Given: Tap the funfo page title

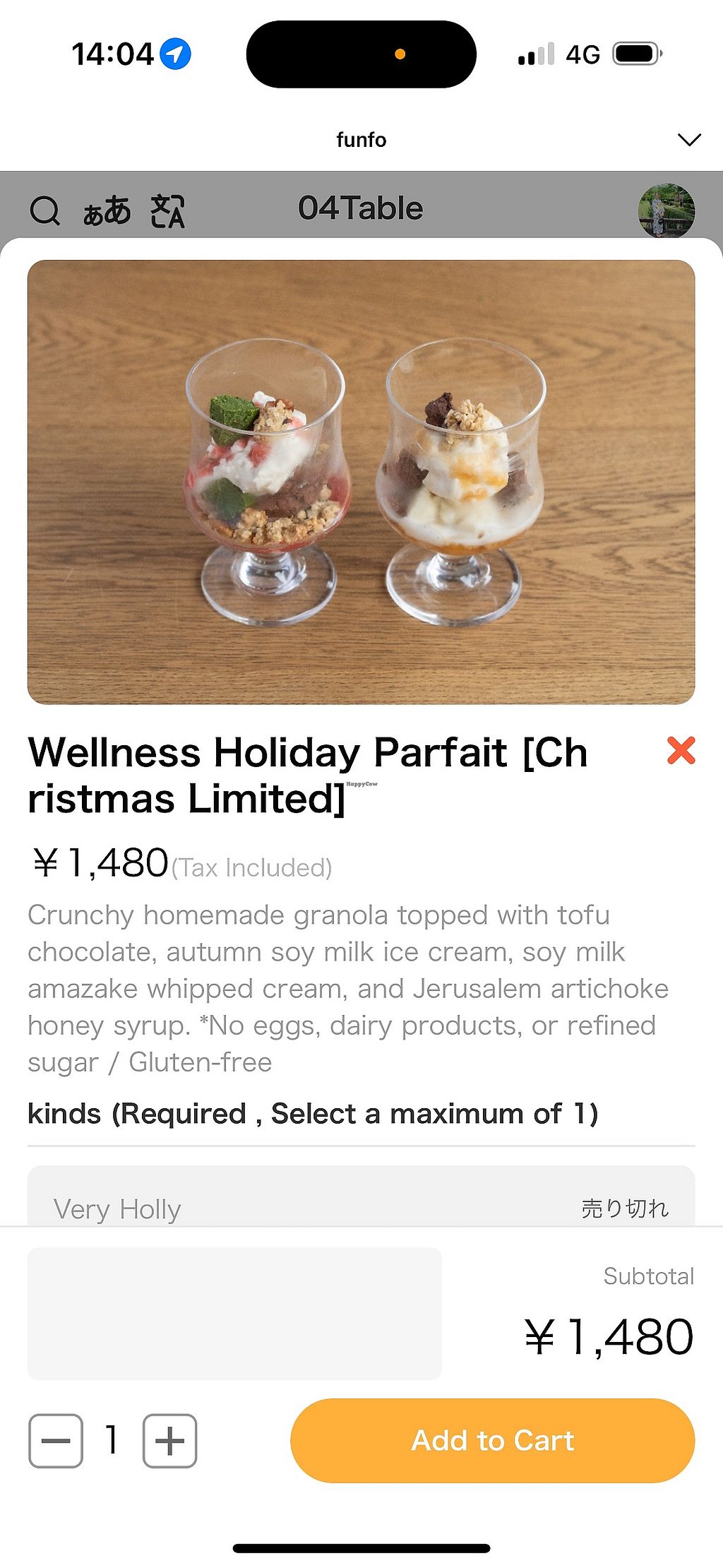Looking at the screenshot, I should (361, 140).
